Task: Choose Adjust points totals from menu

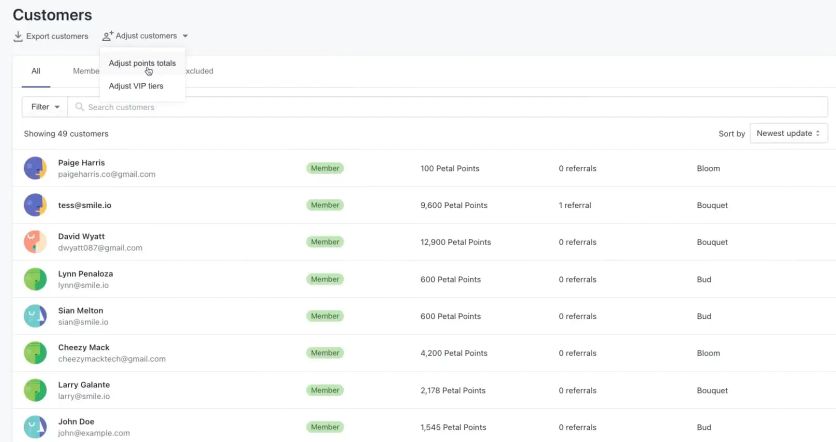Action: click(x=142, y=63)
